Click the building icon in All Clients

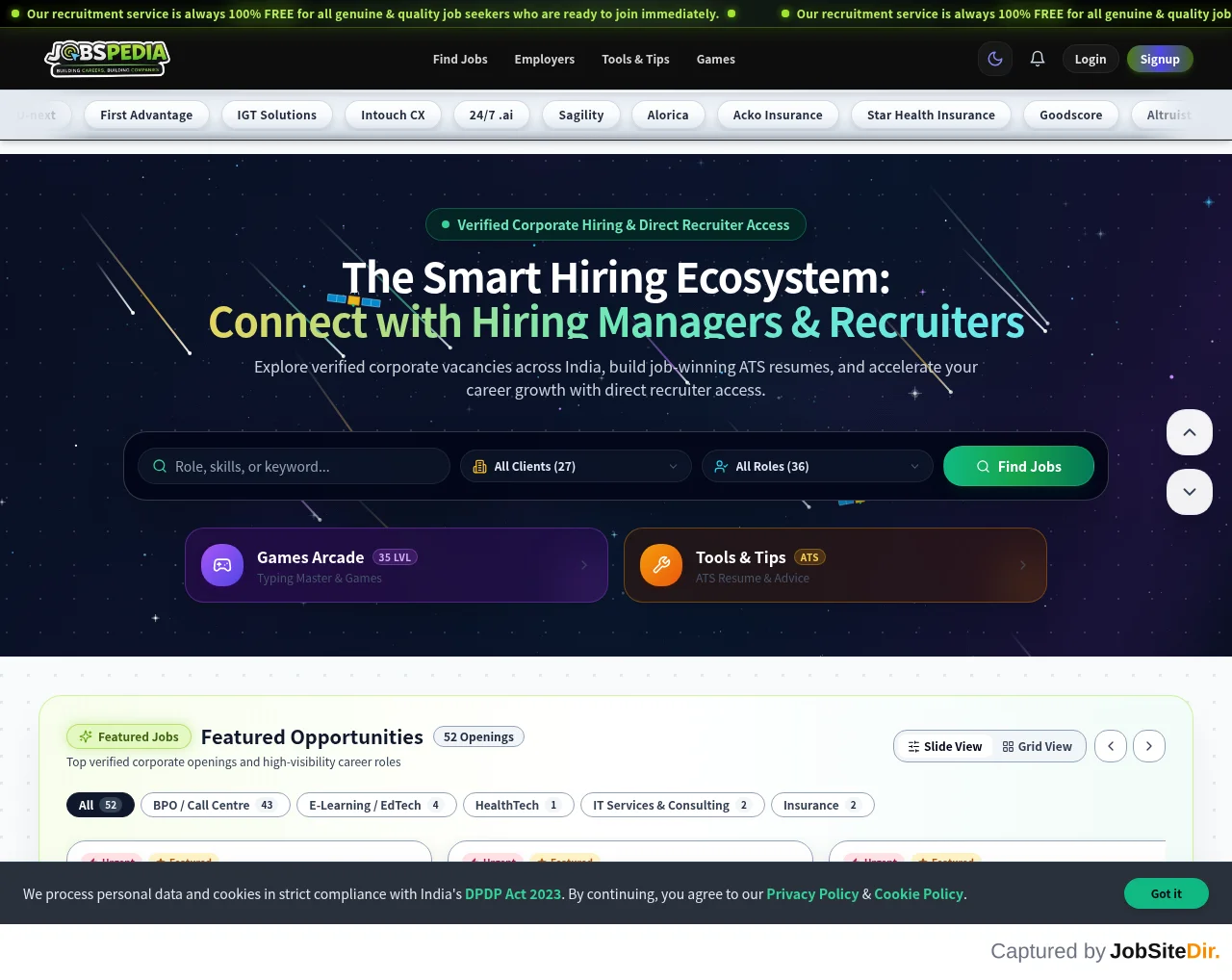click(480, 466)
